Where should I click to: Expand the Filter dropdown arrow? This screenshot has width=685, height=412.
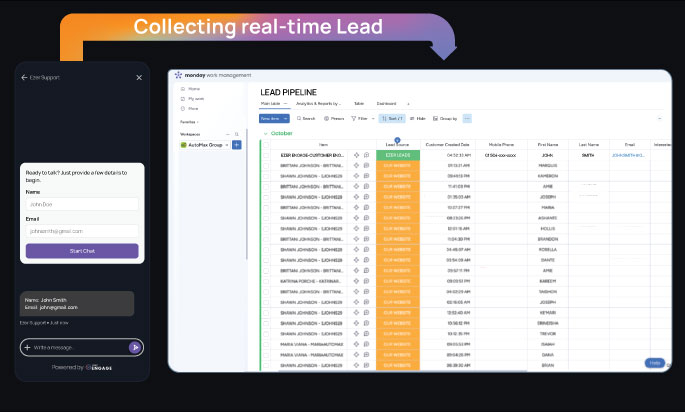pos(373,118)
